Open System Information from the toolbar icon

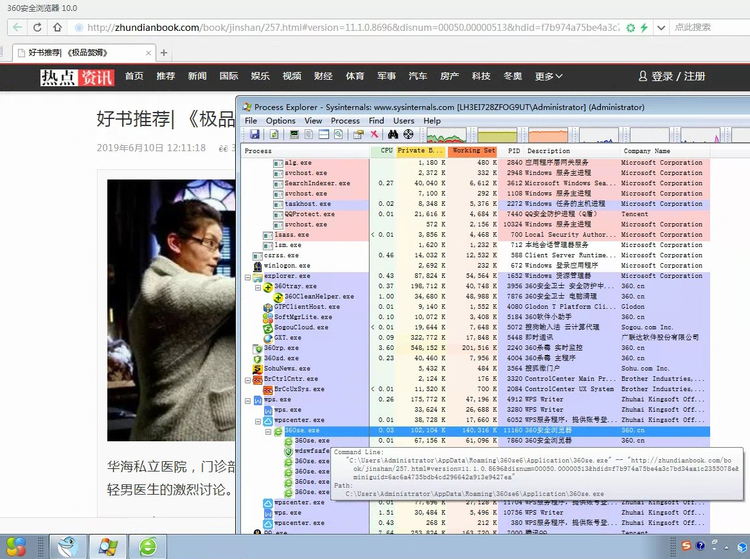coord(294,134)
